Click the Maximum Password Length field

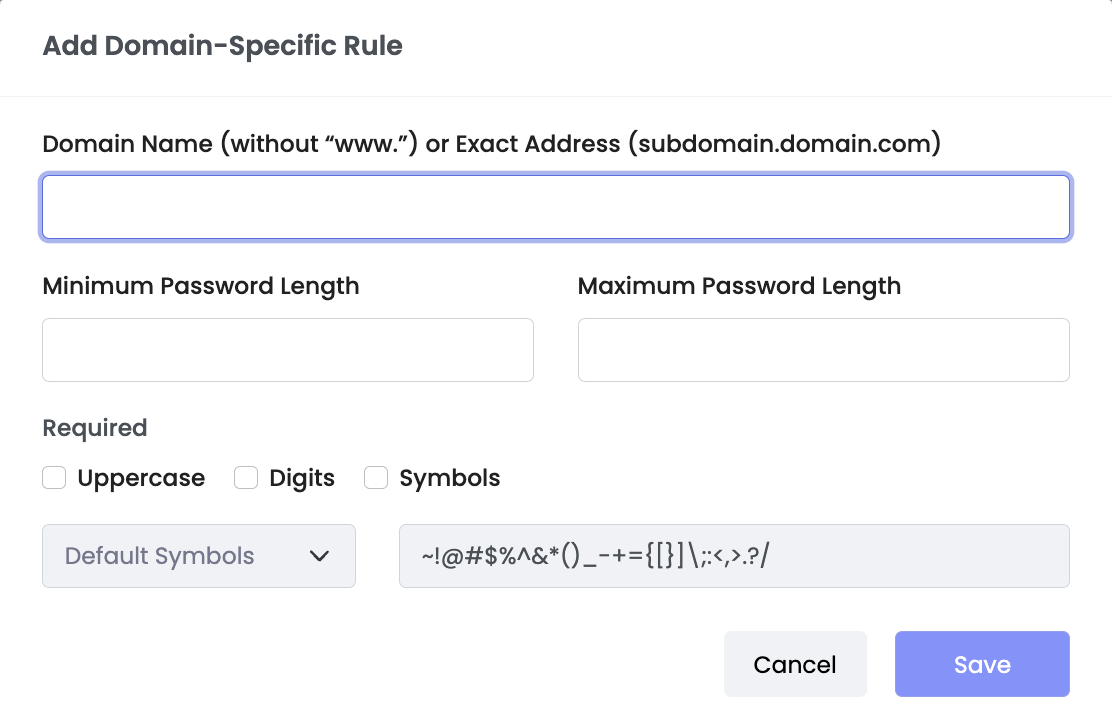tap(824, 350)
